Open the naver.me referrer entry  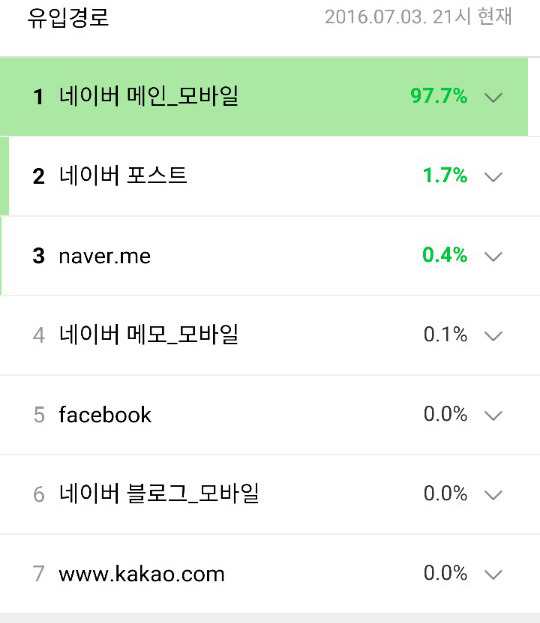[105, 256]
